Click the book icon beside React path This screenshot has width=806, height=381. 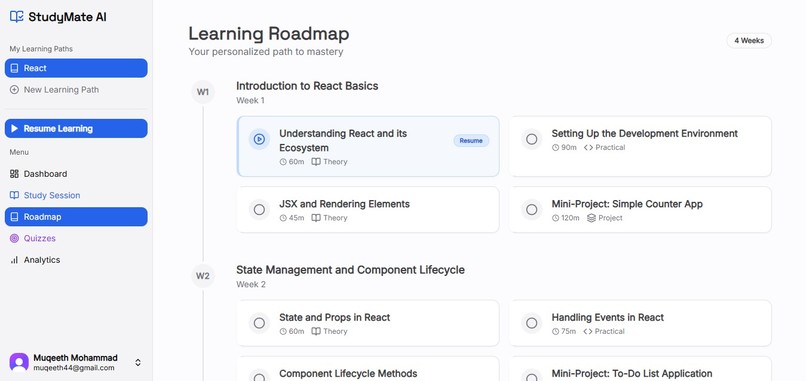coord(14,68)
